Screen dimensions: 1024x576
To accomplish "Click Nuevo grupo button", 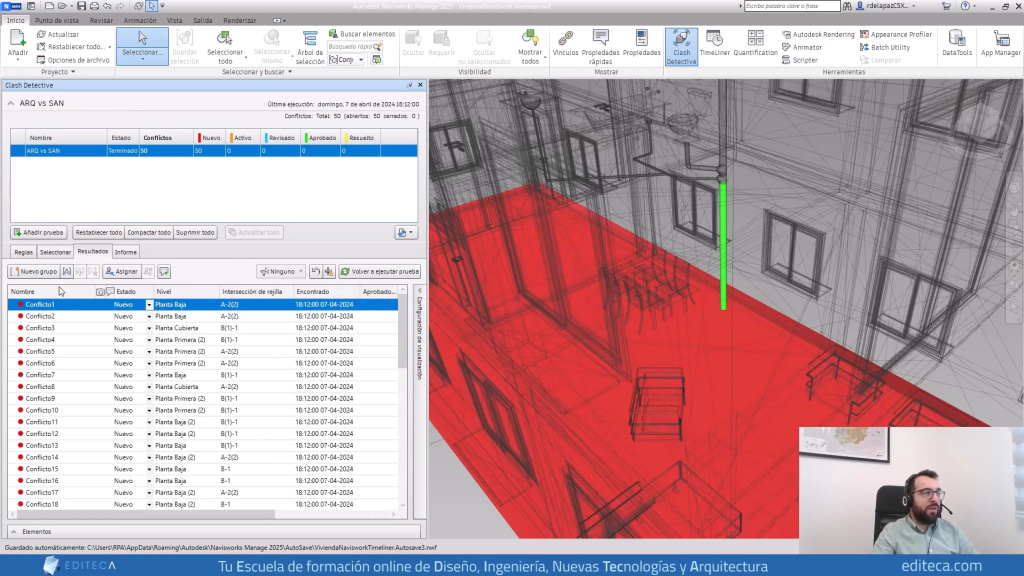I will (35, 272).
